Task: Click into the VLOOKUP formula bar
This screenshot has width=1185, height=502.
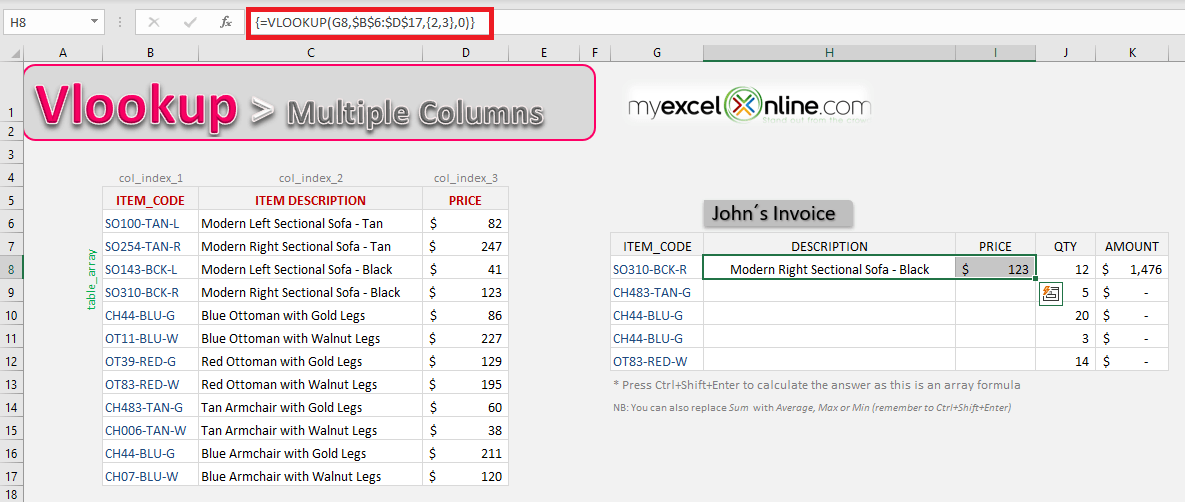Action: click(x=369, y=23)
